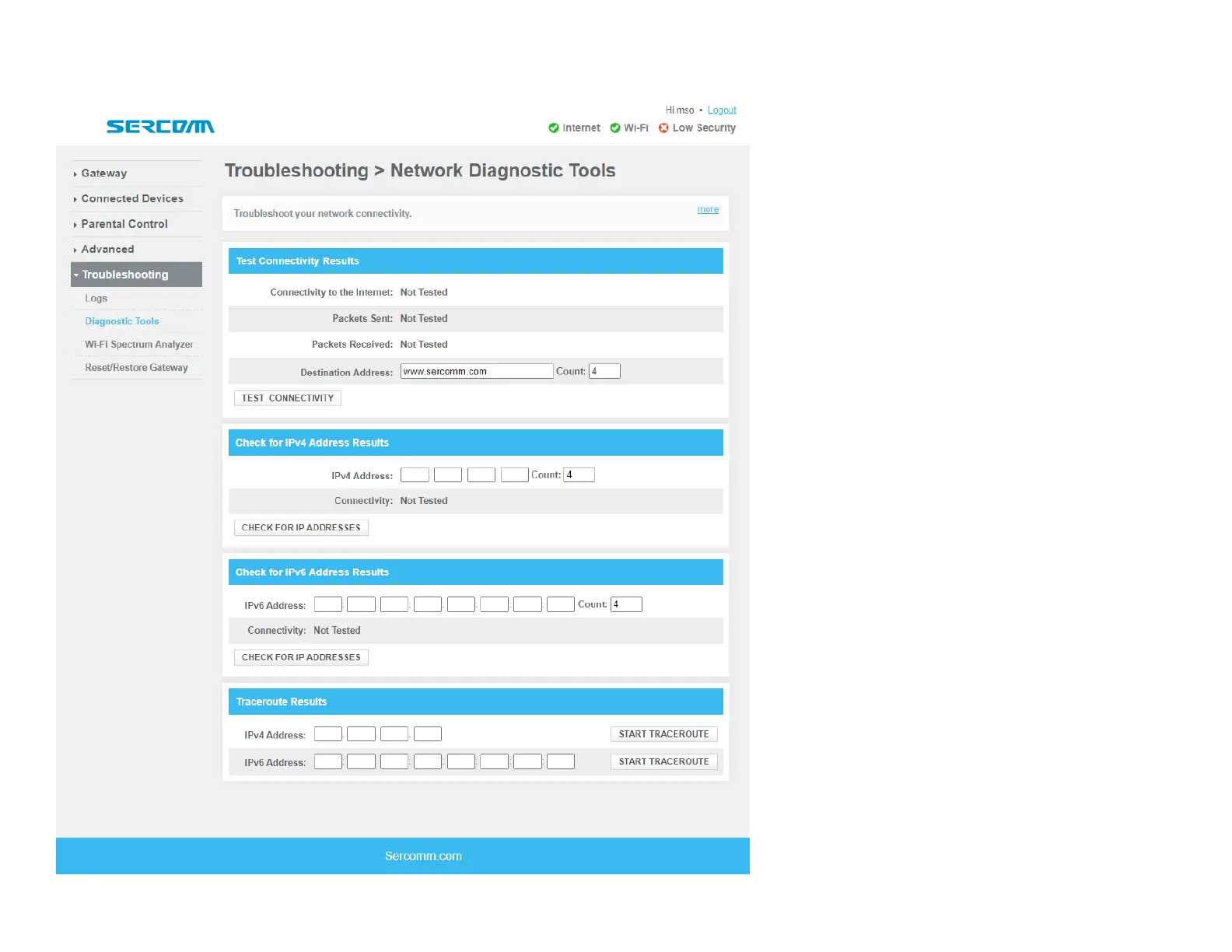Click Check for IP Addresses under IPv6
Viewport: 1232px width, 952px height.
(301, 657)
